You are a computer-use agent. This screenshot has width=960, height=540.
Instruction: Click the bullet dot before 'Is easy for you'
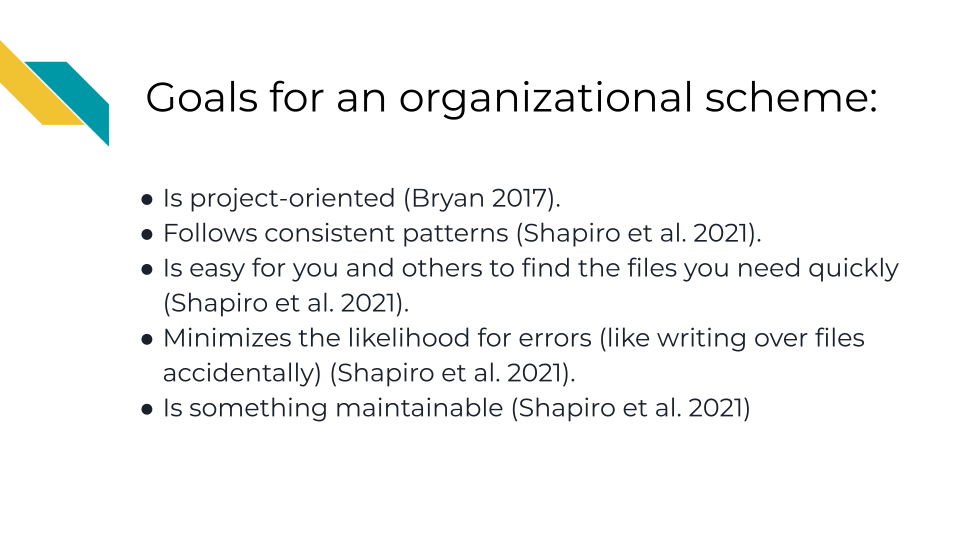coord(146,269)
